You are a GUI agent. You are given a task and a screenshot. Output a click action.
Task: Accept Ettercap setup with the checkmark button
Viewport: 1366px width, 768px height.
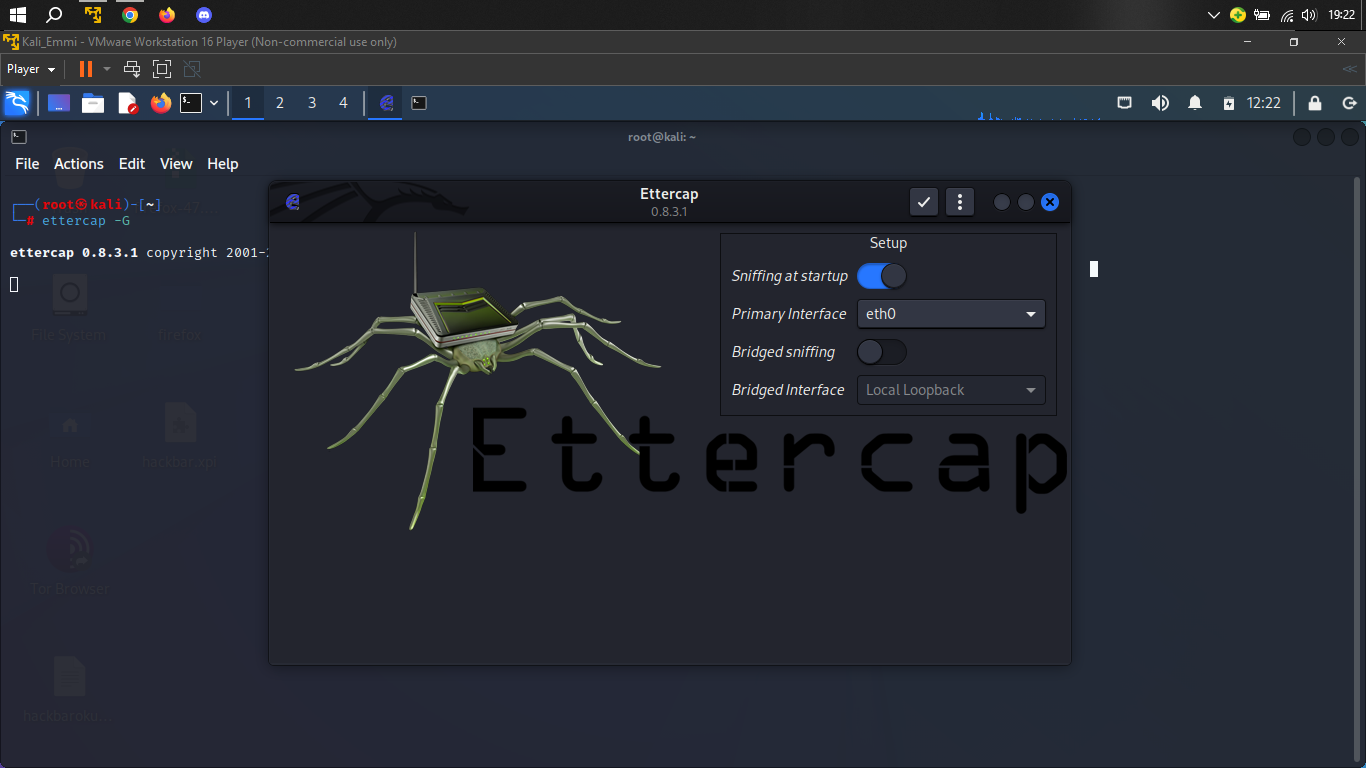click(924, 202)
